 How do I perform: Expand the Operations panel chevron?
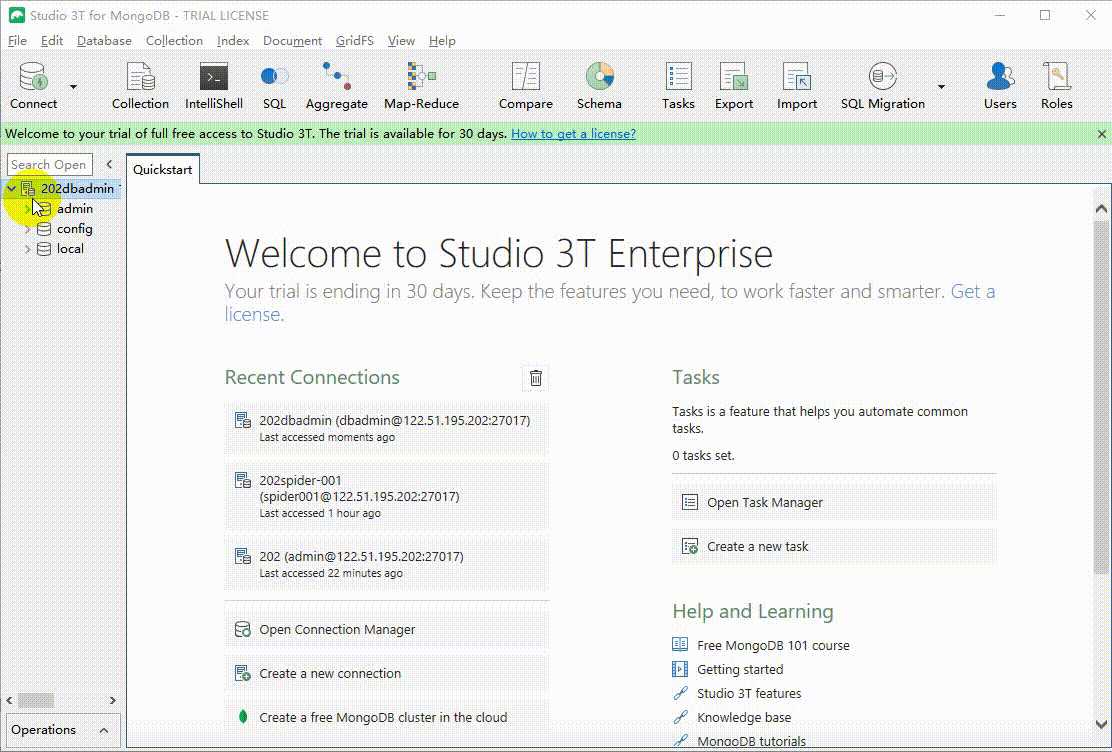tap(104, 730)
